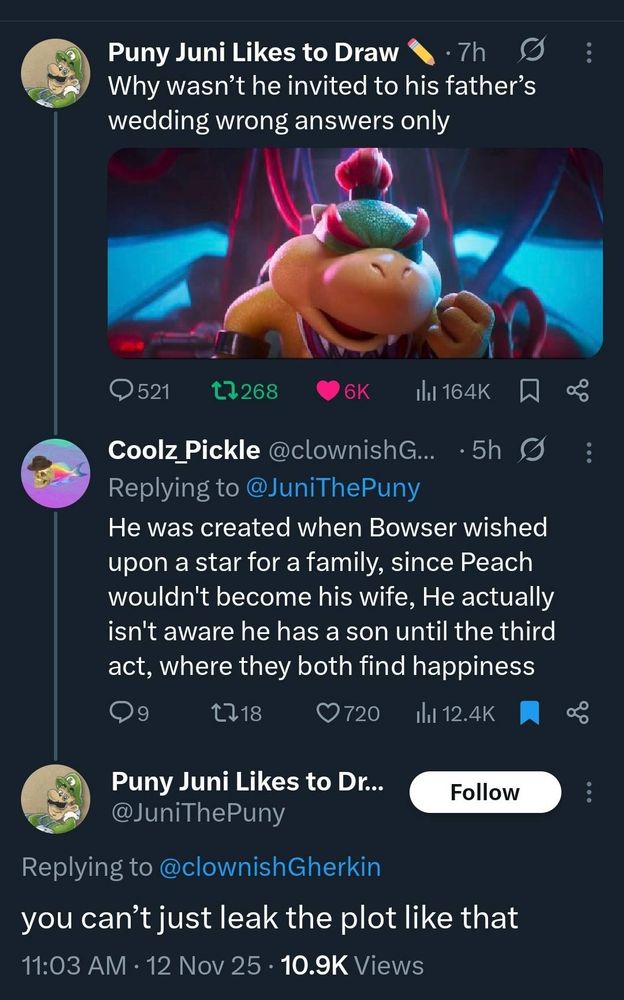Open more options for the original post
Image resolution: width=624 pixels, height=1000 pixels.
[x=588, y=52]
